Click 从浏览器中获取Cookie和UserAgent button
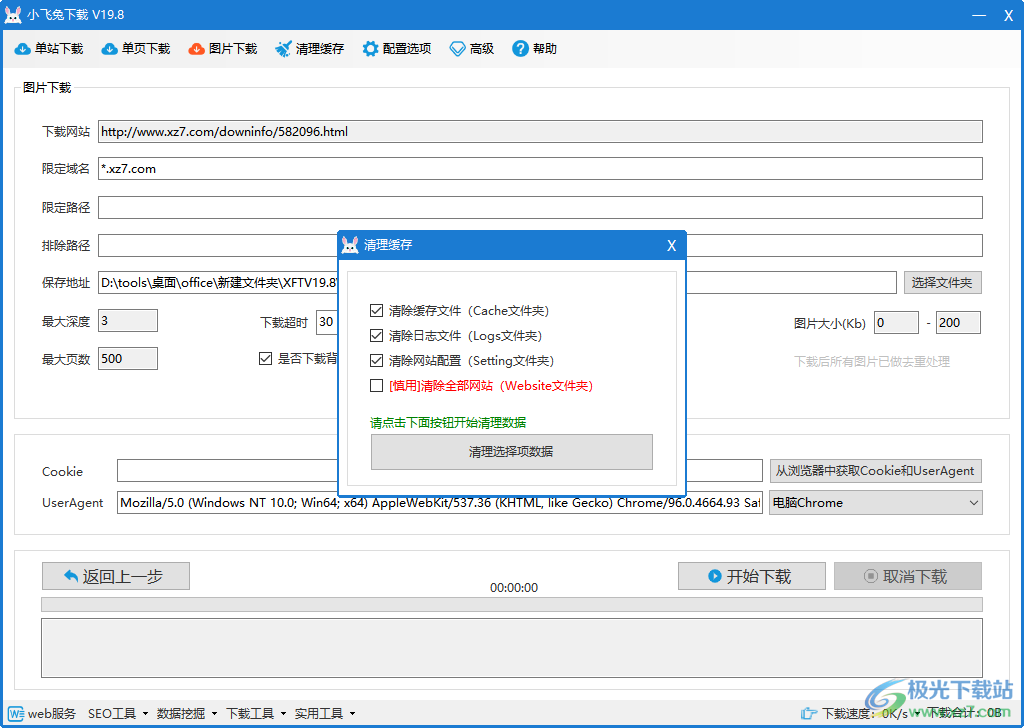 point(875,471)
